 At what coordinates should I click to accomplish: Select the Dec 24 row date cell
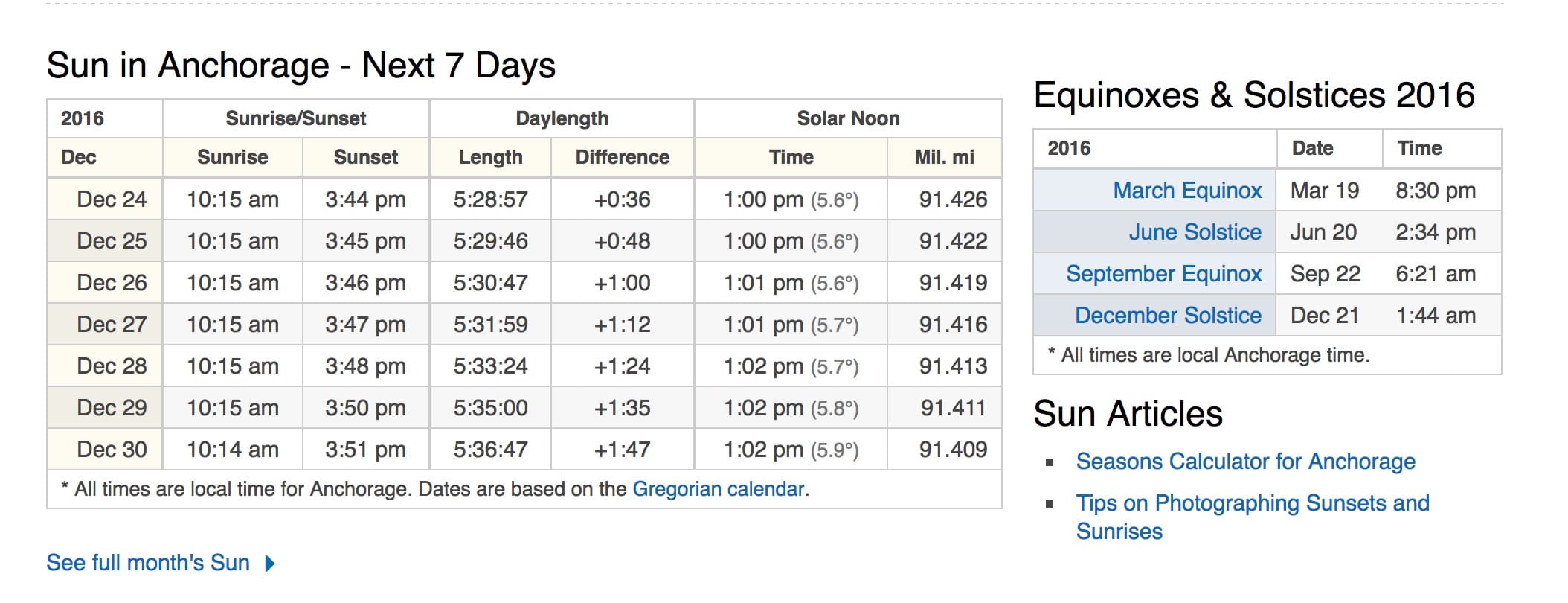(105, 200)
